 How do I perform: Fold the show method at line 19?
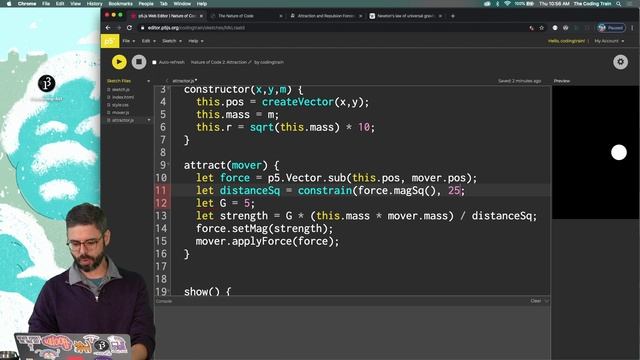[169, 290]
